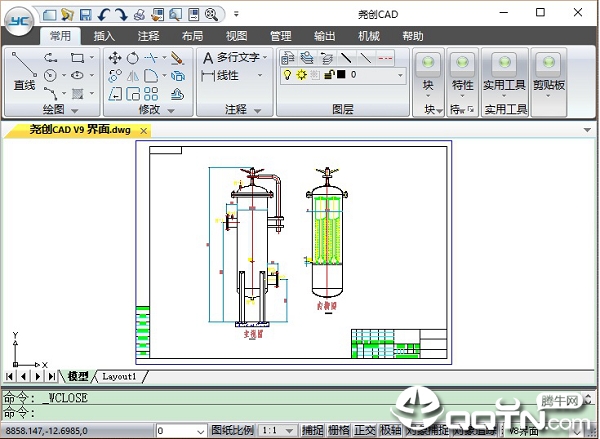Expand the 修改 panel arrow
Screen dimensions: 600x439
tap(171, 111)
